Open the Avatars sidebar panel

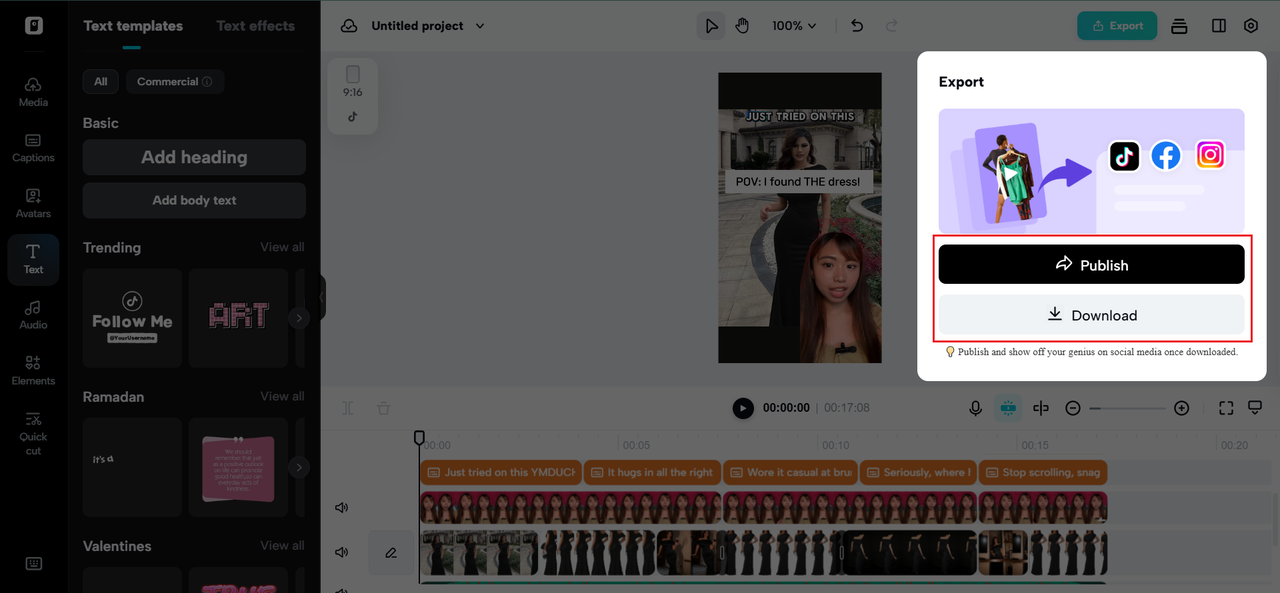point(33,203)
